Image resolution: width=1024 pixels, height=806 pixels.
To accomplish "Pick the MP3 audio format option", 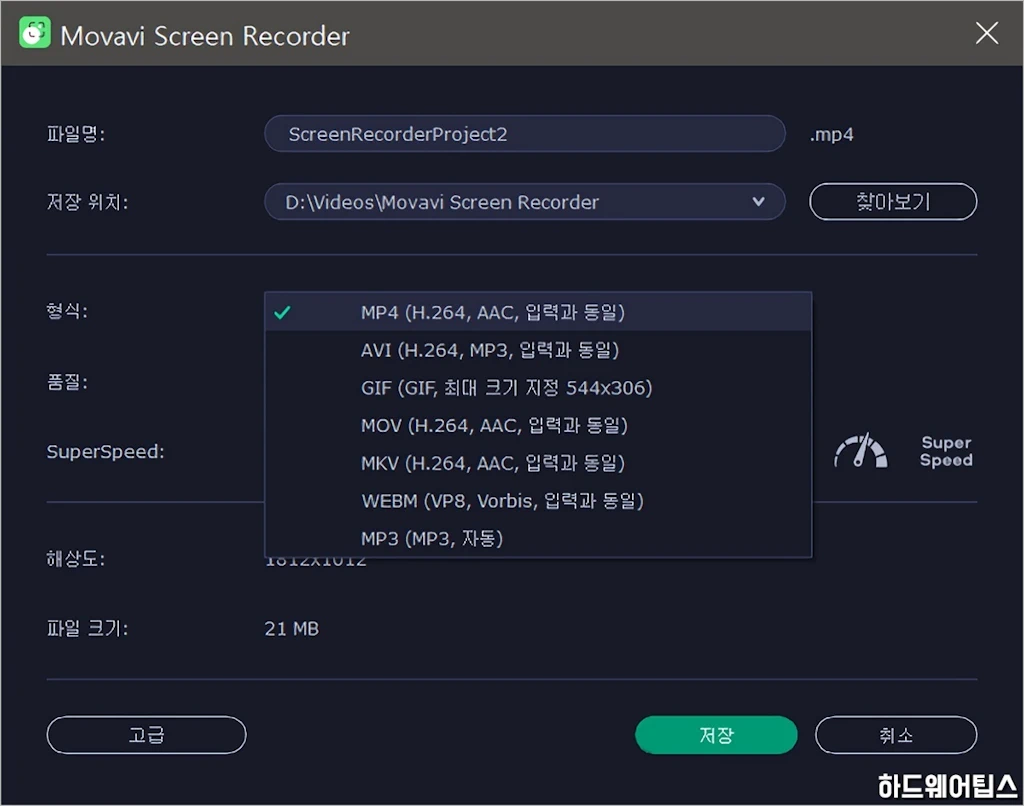I will tap(538, 539).
